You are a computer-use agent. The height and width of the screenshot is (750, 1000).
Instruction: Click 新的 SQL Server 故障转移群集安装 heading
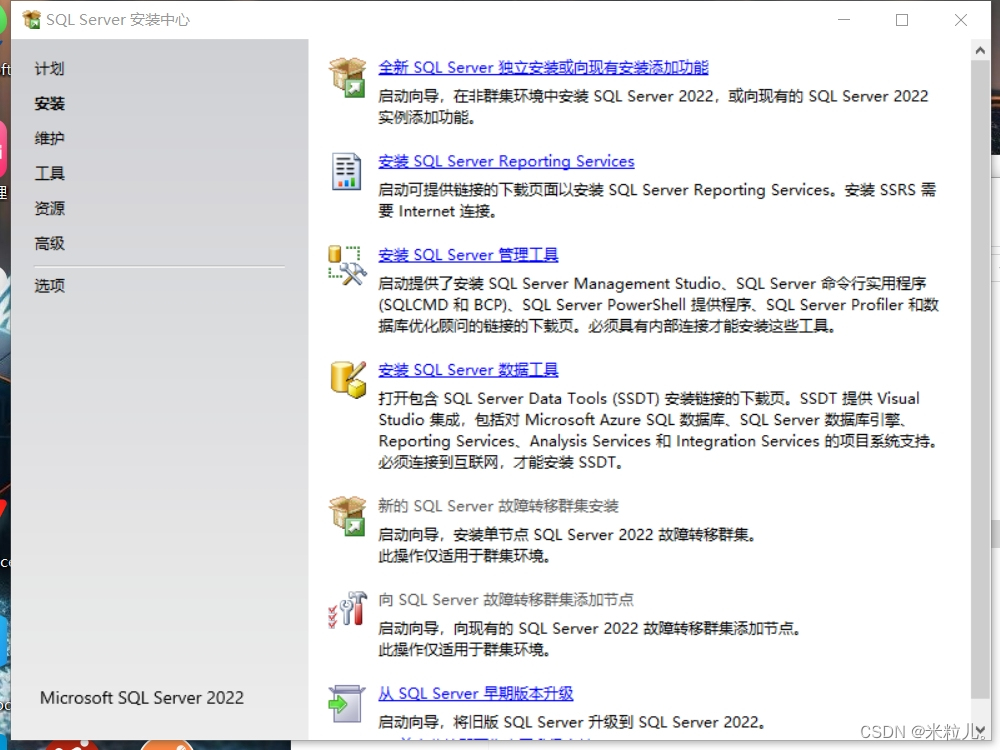[498, 506]
